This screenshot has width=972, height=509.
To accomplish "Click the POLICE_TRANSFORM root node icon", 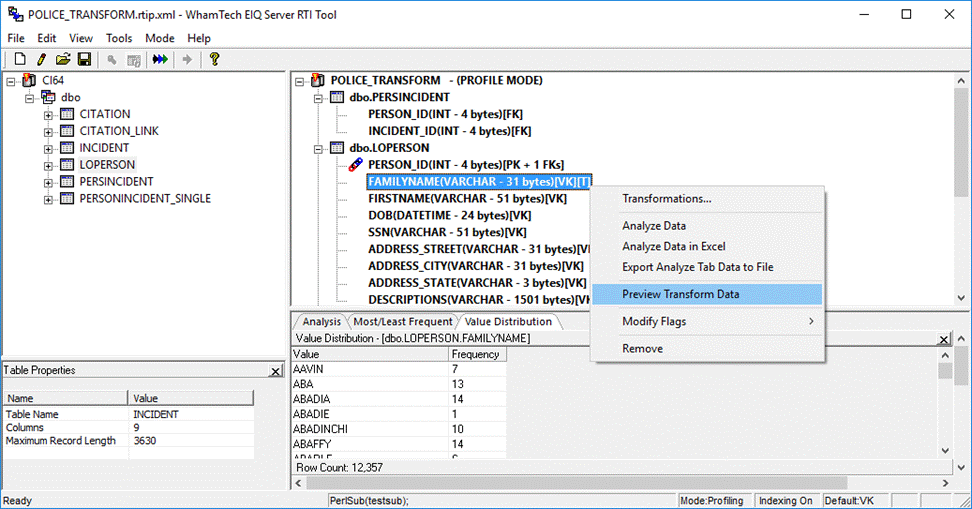I will tap(318, 80).
